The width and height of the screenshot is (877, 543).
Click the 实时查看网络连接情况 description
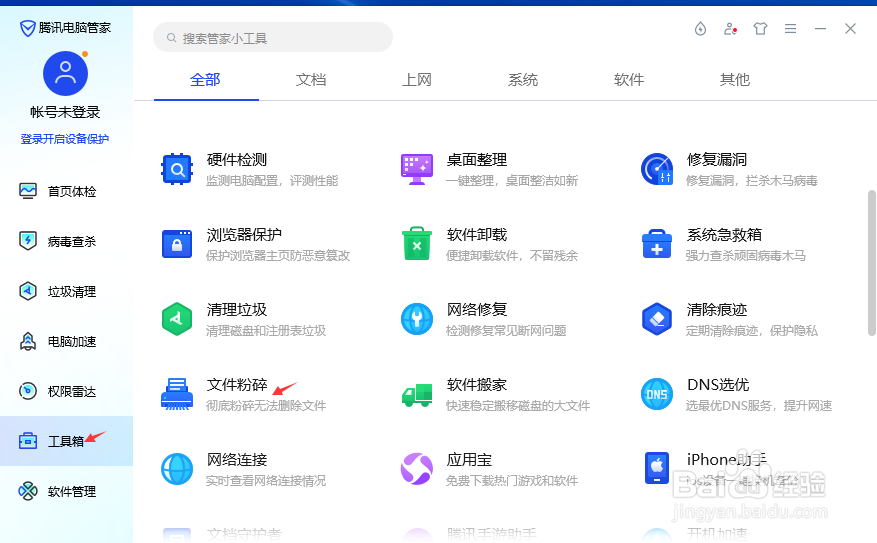point(266,480)
